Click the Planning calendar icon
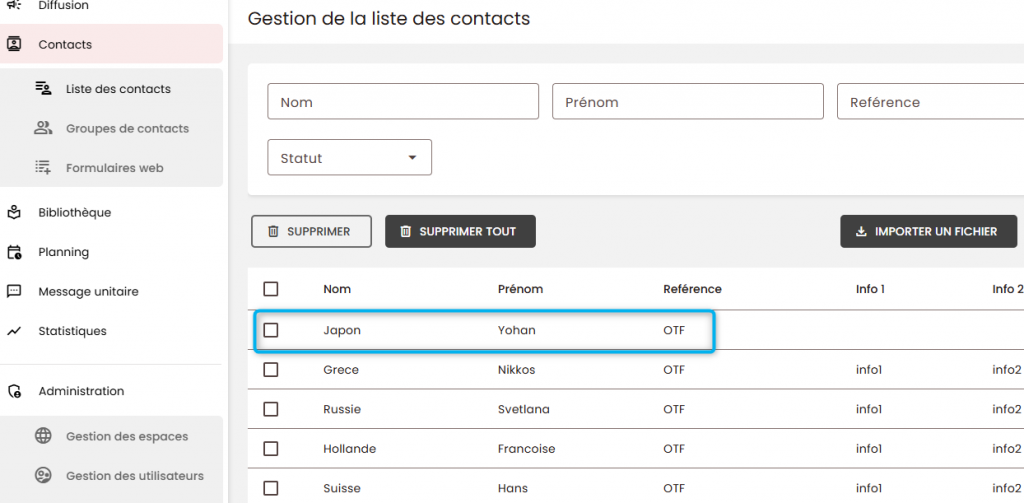The width and height of the screenshot is (1024, 503). [14, 252]
